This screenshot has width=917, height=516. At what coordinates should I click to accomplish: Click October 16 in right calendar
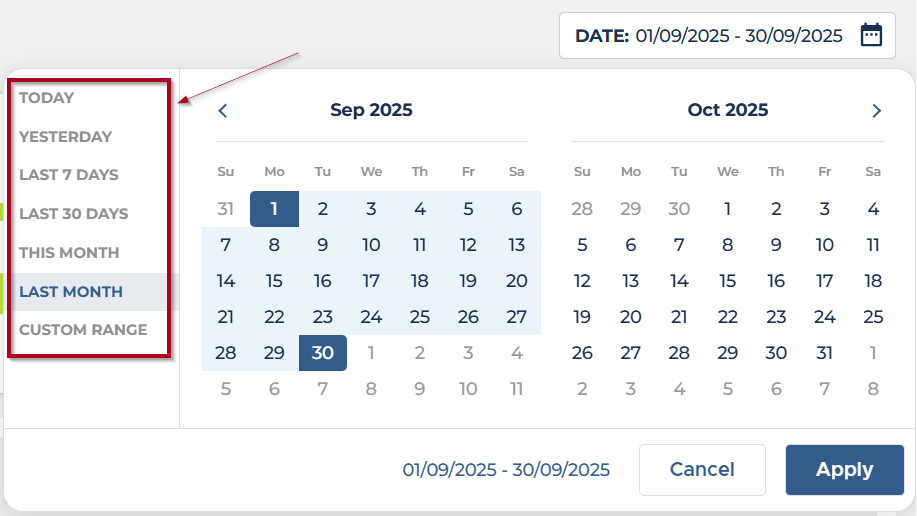(x=776, y=281)
